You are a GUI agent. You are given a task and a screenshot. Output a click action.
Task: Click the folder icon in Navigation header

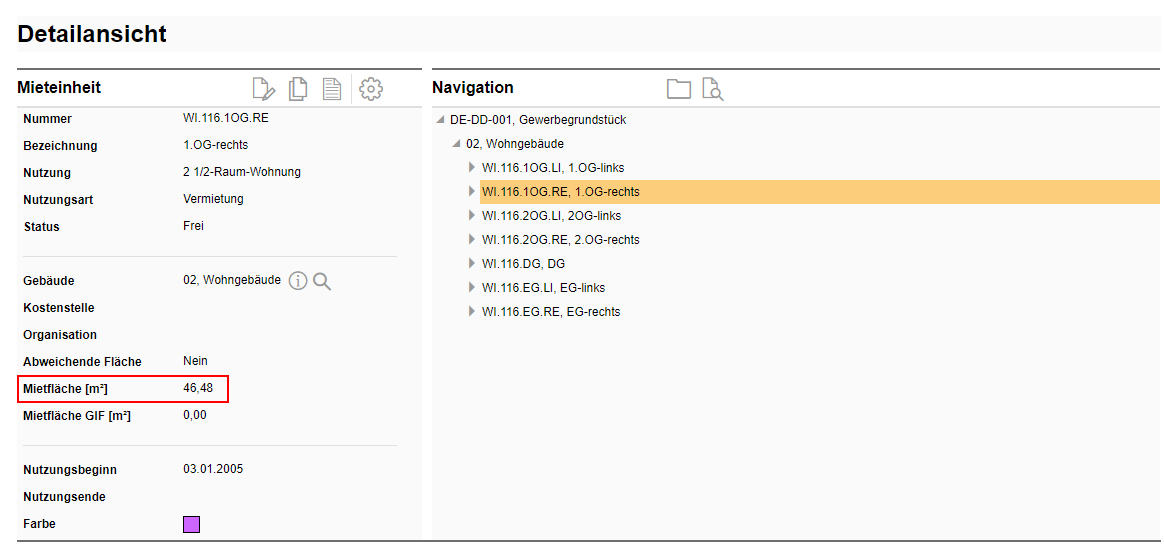(679, 89)
